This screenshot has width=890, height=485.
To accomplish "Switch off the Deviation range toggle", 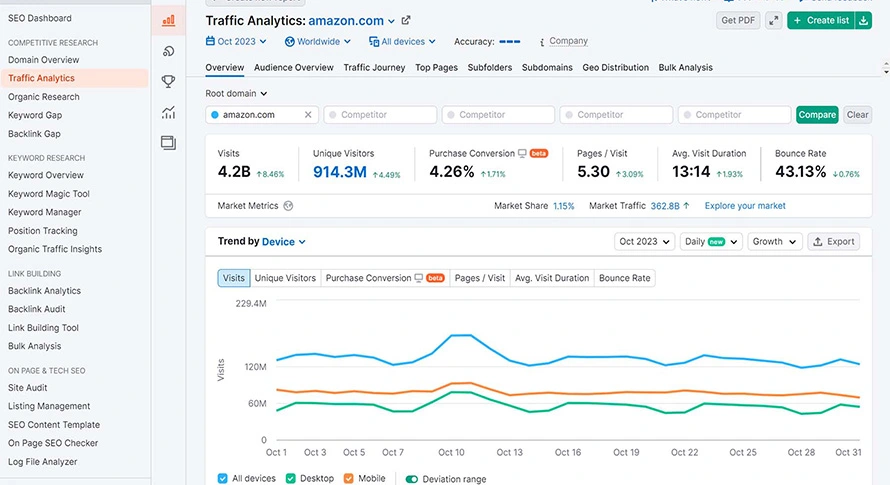I will coord(411,479).
